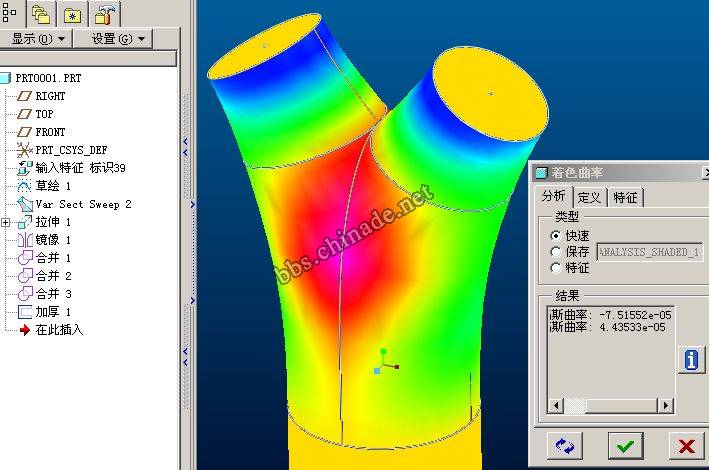Select the 拉伸 1 extrude icon

coord(24,222)
